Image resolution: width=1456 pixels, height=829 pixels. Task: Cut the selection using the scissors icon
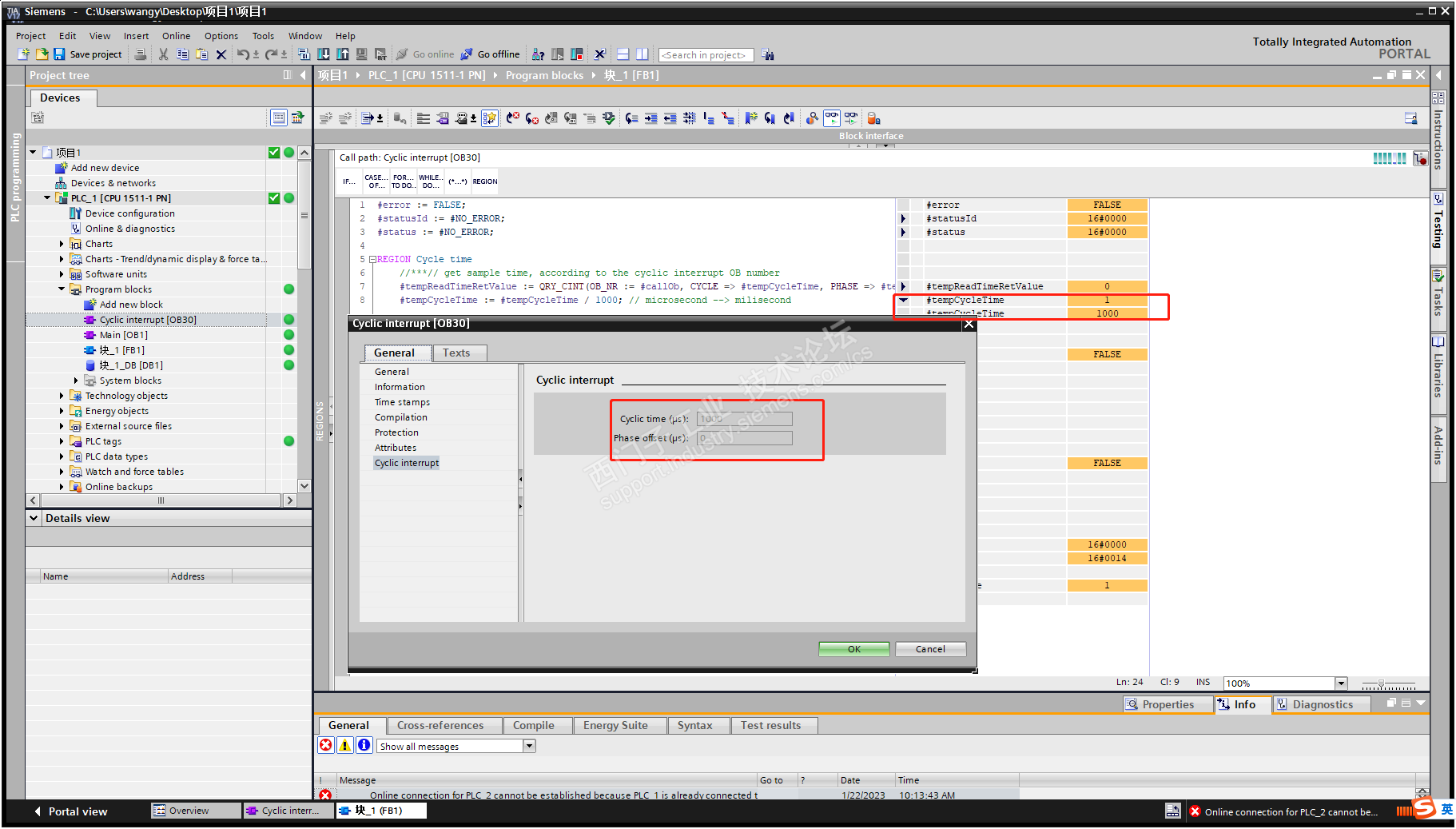coord(164,54)
